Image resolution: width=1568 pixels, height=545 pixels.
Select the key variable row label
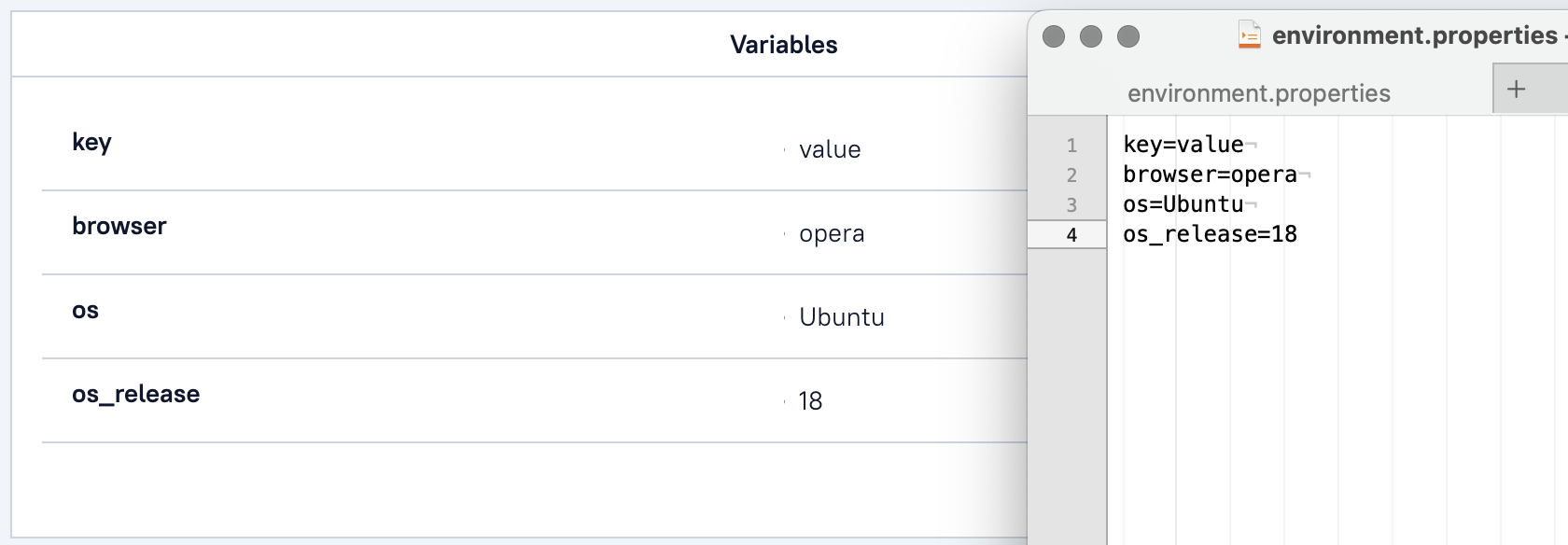tap(91, 143)
